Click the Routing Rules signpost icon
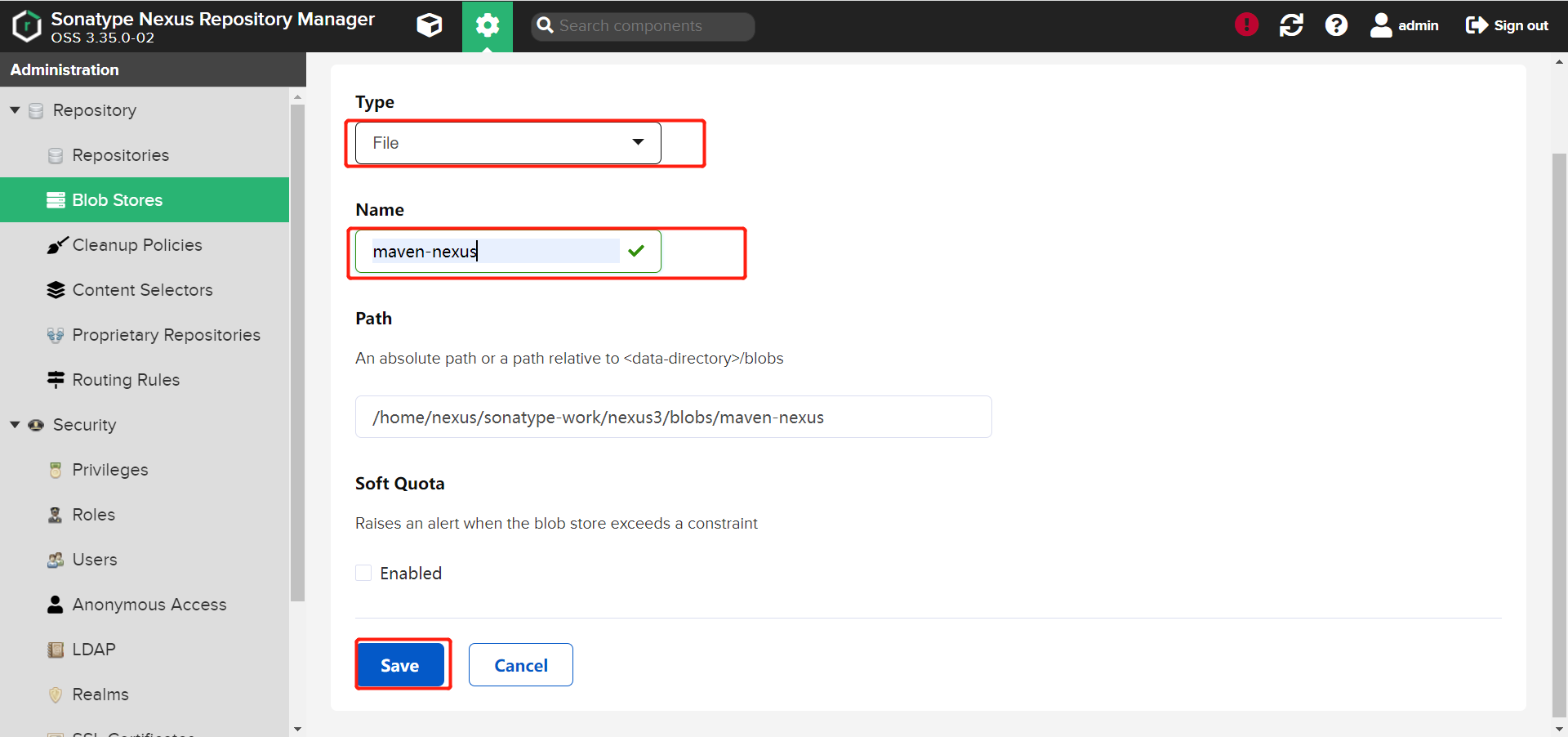Image resolution: width=1568 pixels, height=737 pixels. (56, 380)
